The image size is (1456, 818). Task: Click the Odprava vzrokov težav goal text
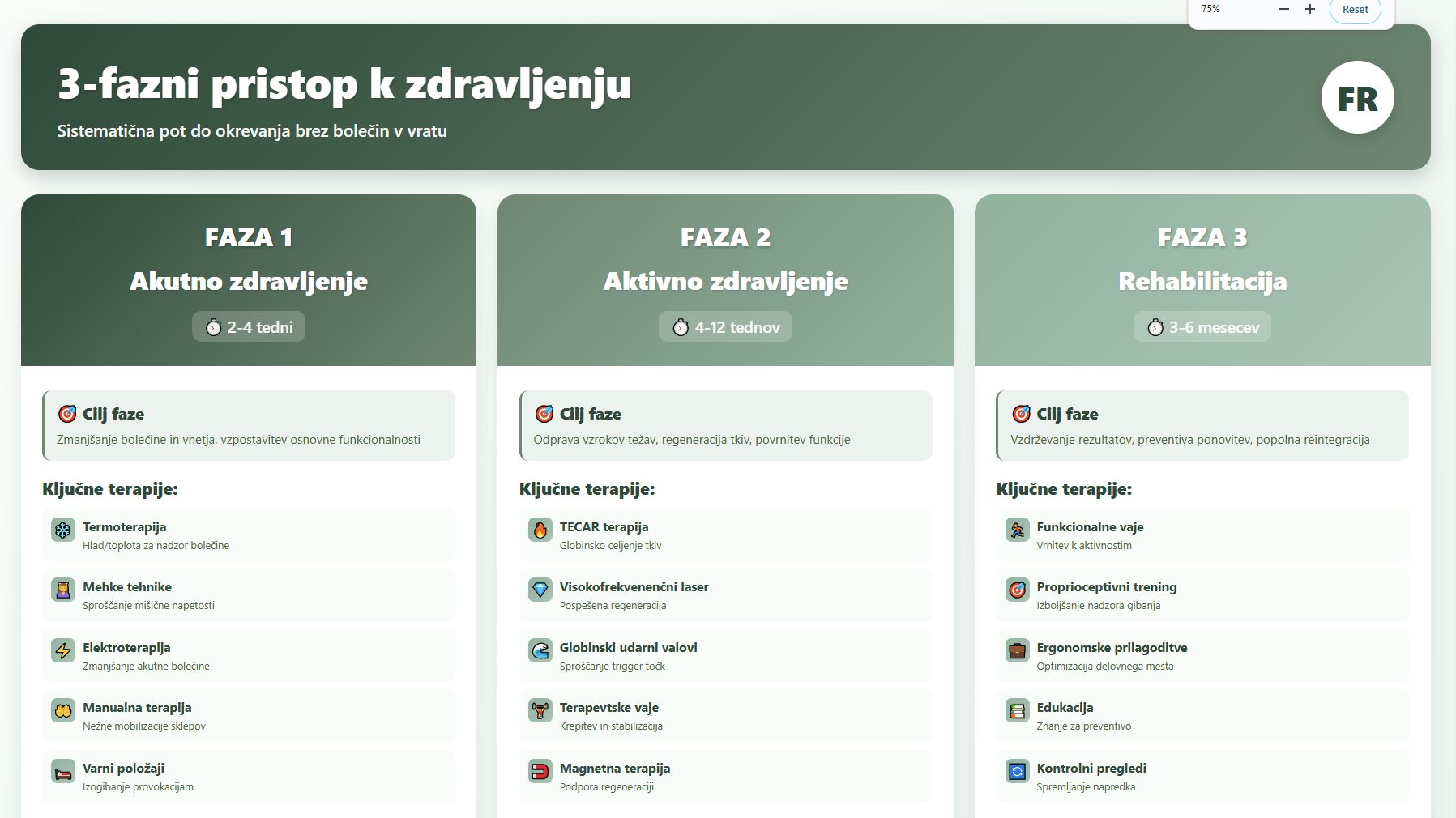click(692, 440)
